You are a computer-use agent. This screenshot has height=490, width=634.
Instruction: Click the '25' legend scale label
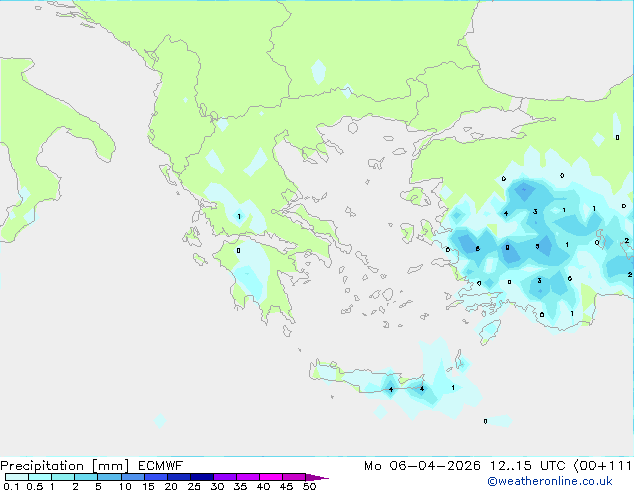click(x=194, y=486)
